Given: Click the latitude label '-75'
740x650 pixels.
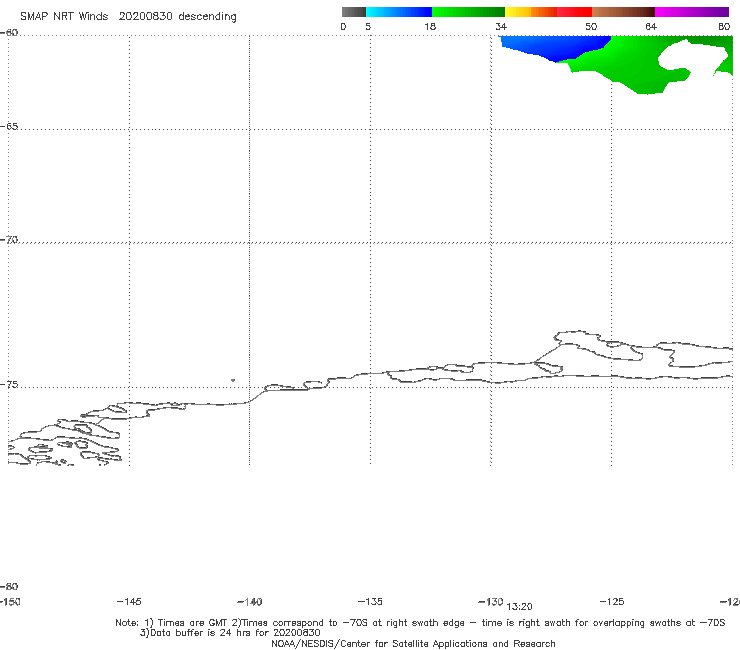Looking at the screenshot, I should click(x=9, y=384).
